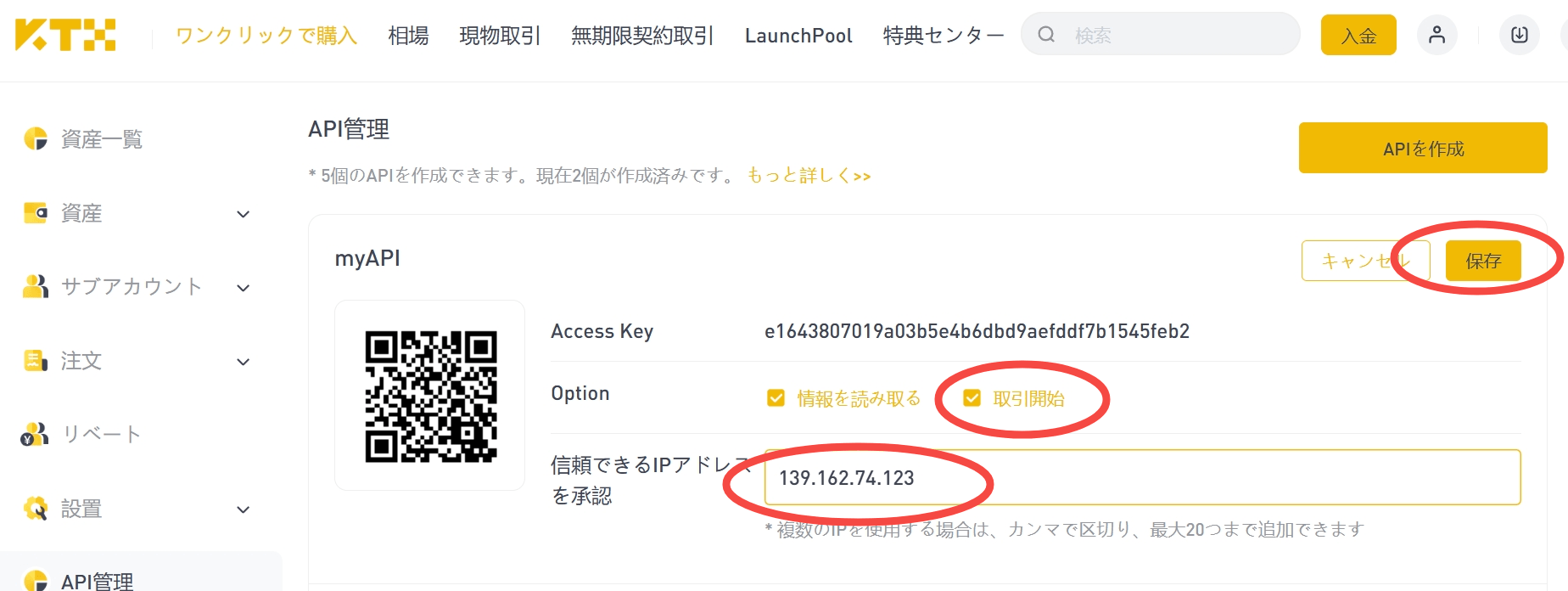Screen dimensions: 1568x591
Task: Click the API管理 page heading
Action: pos(349,129)
